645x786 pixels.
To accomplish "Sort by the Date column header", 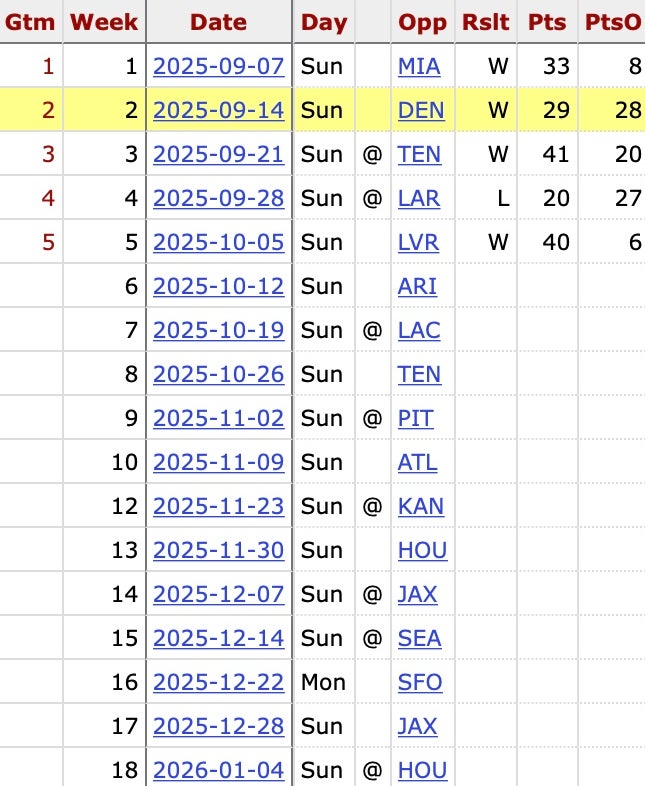I will pos(218,21).
